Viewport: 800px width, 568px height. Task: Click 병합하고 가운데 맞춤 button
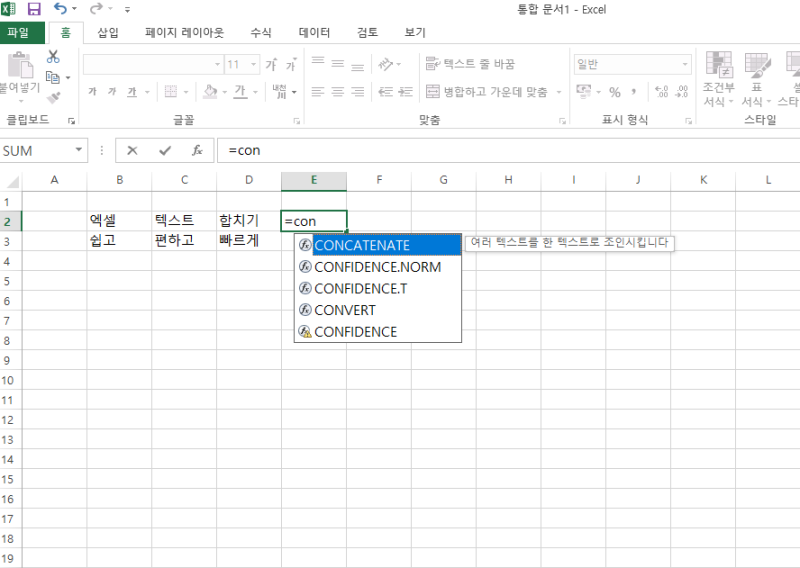tap(486, 92)
